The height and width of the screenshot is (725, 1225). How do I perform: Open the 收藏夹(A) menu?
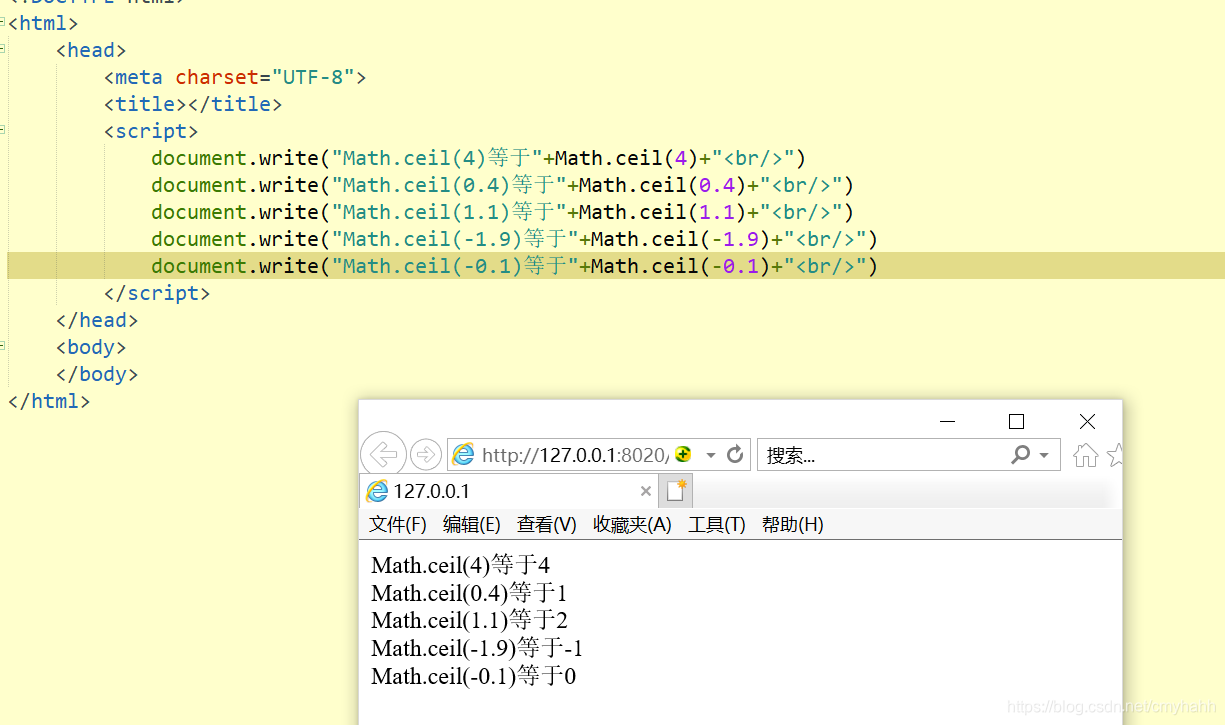tap(633, 524)
